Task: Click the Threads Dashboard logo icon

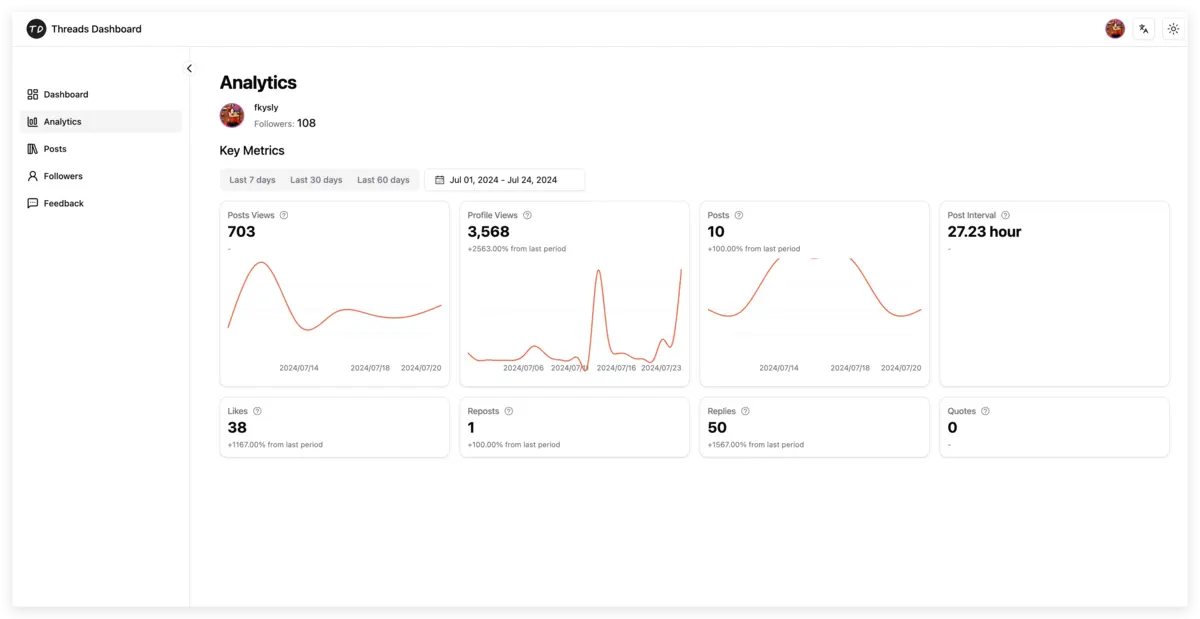Action: 36,29
